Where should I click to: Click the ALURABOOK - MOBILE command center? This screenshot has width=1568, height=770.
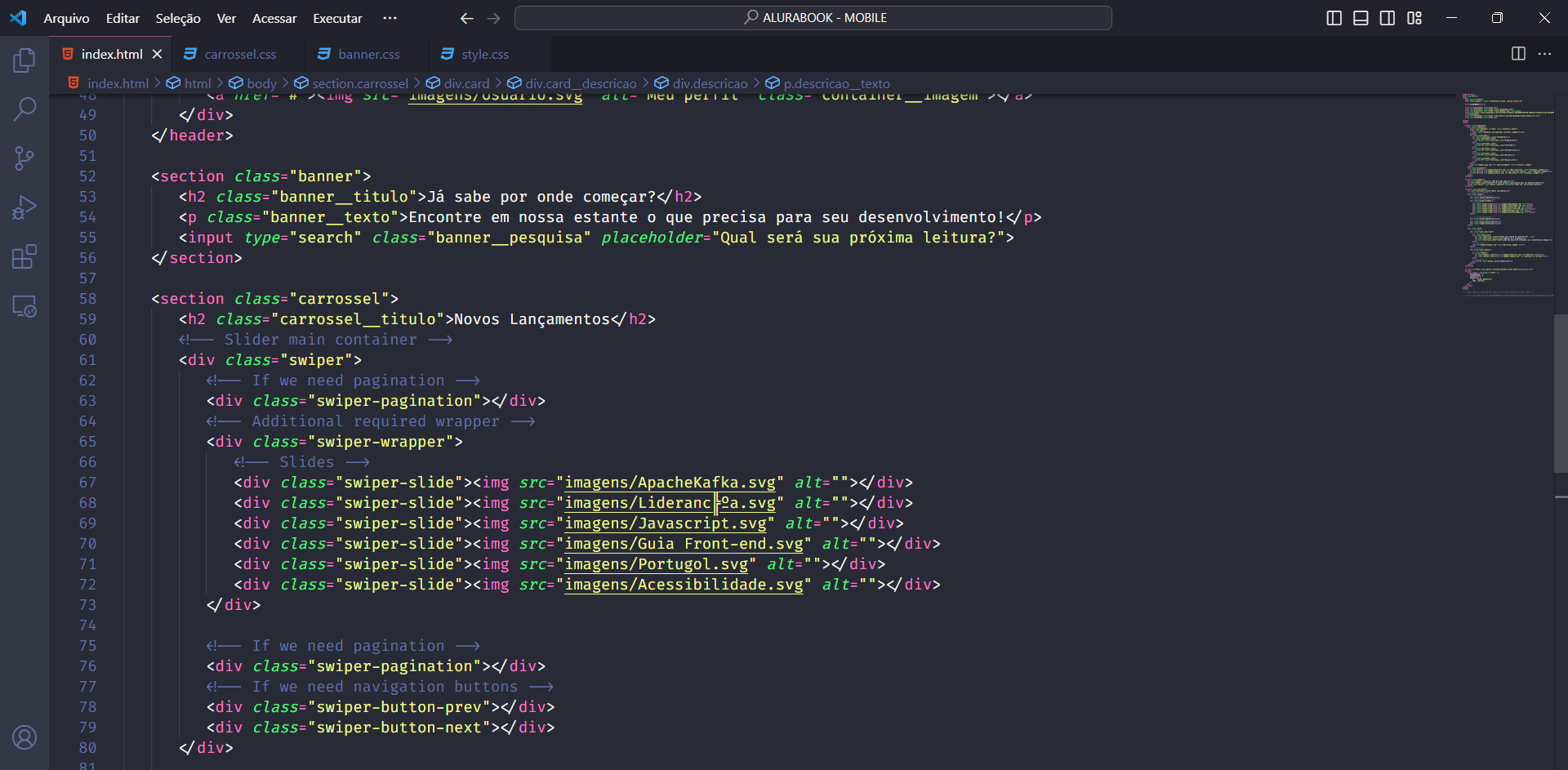tap(813, 18)
